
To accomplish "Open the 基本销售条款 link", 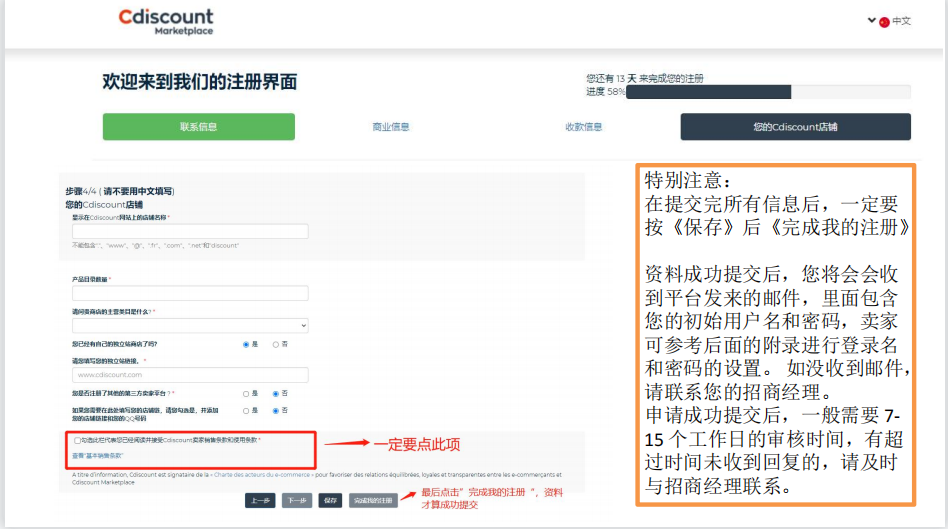I will click(98, 456).
